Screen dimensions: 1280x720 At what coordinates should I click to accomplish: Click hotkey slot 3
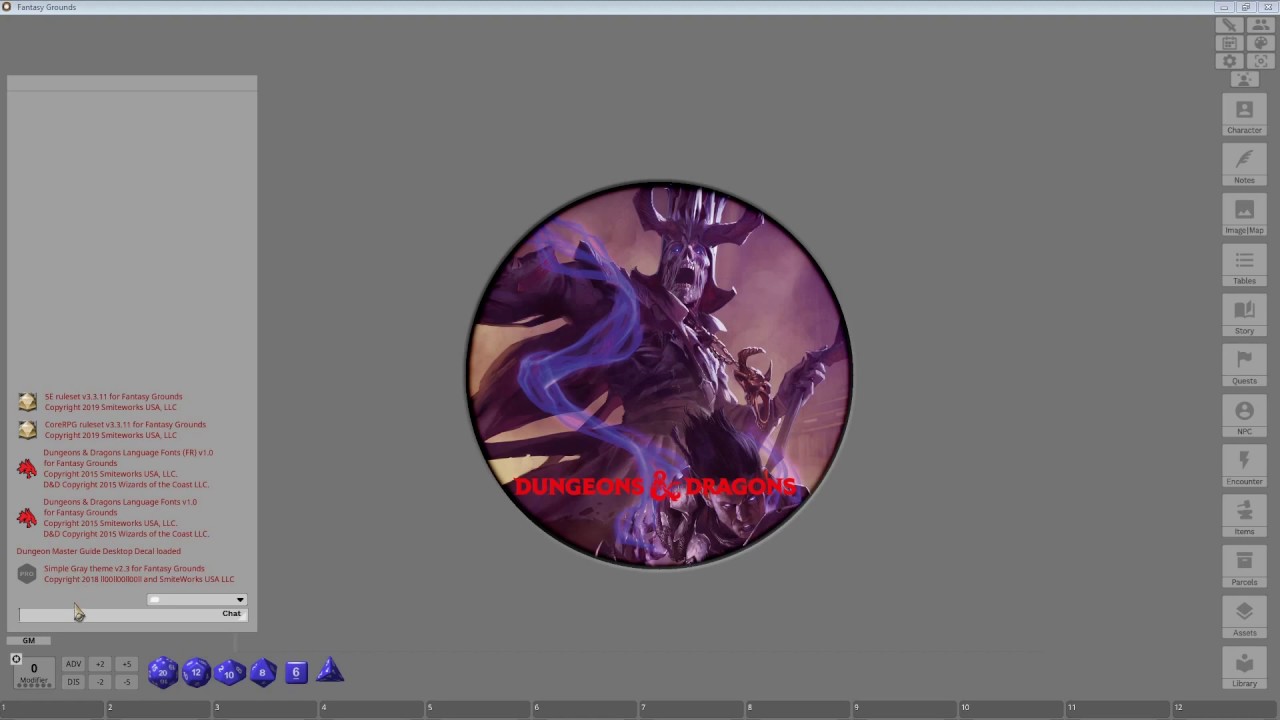(267, 708)
